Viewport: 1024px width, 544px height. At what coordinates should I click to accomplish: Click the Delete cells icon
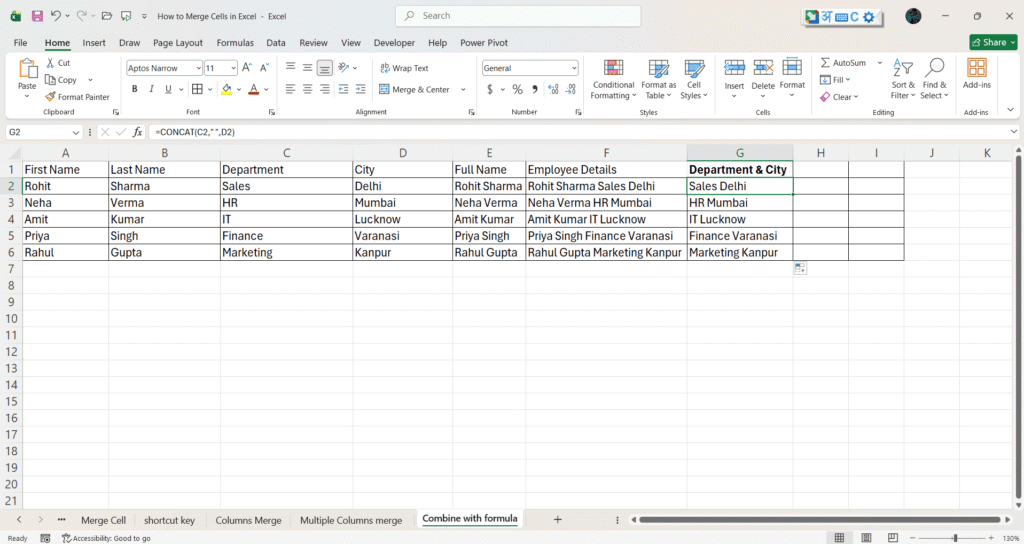(x=763, y=67)
